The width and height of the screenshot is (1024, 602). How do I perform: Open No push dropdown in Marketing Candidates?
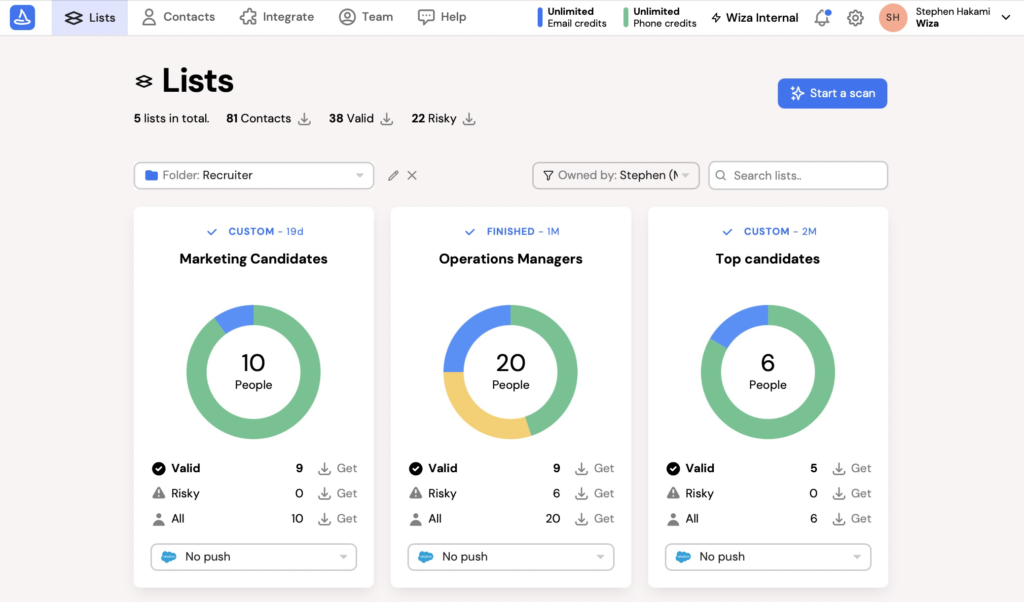coord(253,557)
